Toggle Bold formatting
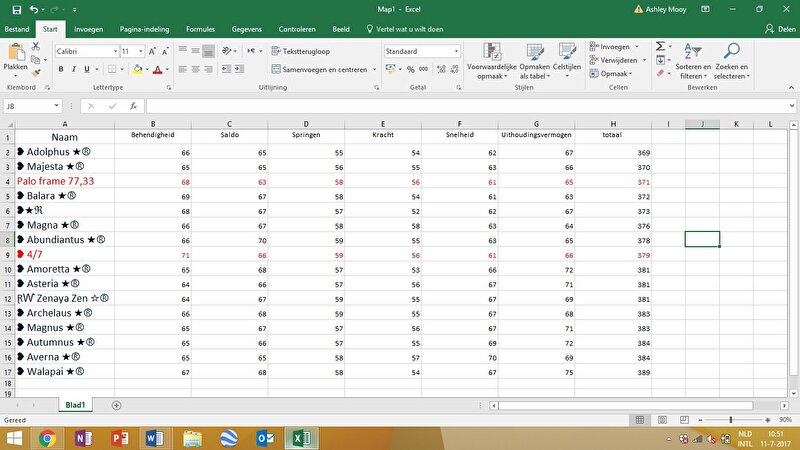This screenshot has height=450, width=800. [x=60, y=69]
